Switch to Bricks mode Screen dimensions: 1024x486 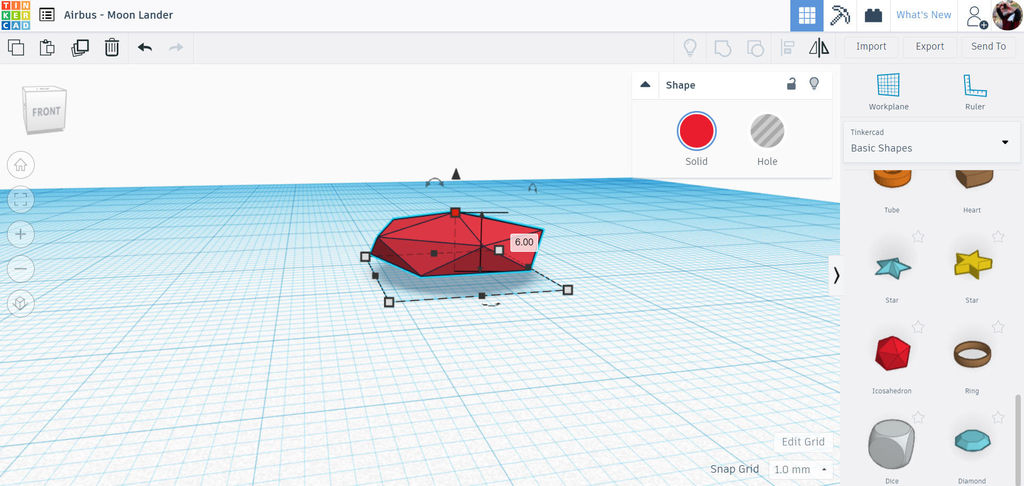click(873, 16)
